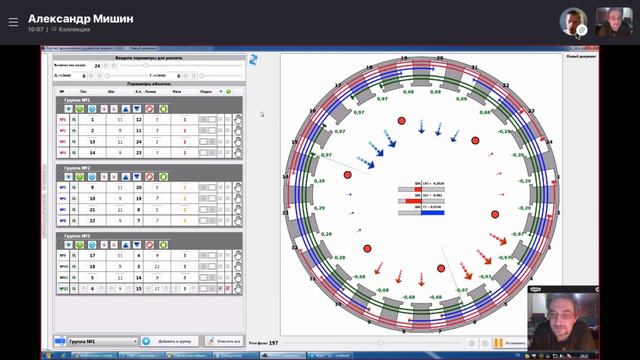The width and height of the screenshot is (640, 360).
Task: Click the last green icon in Группа №3 toolbar
Action: click(163, 245)
